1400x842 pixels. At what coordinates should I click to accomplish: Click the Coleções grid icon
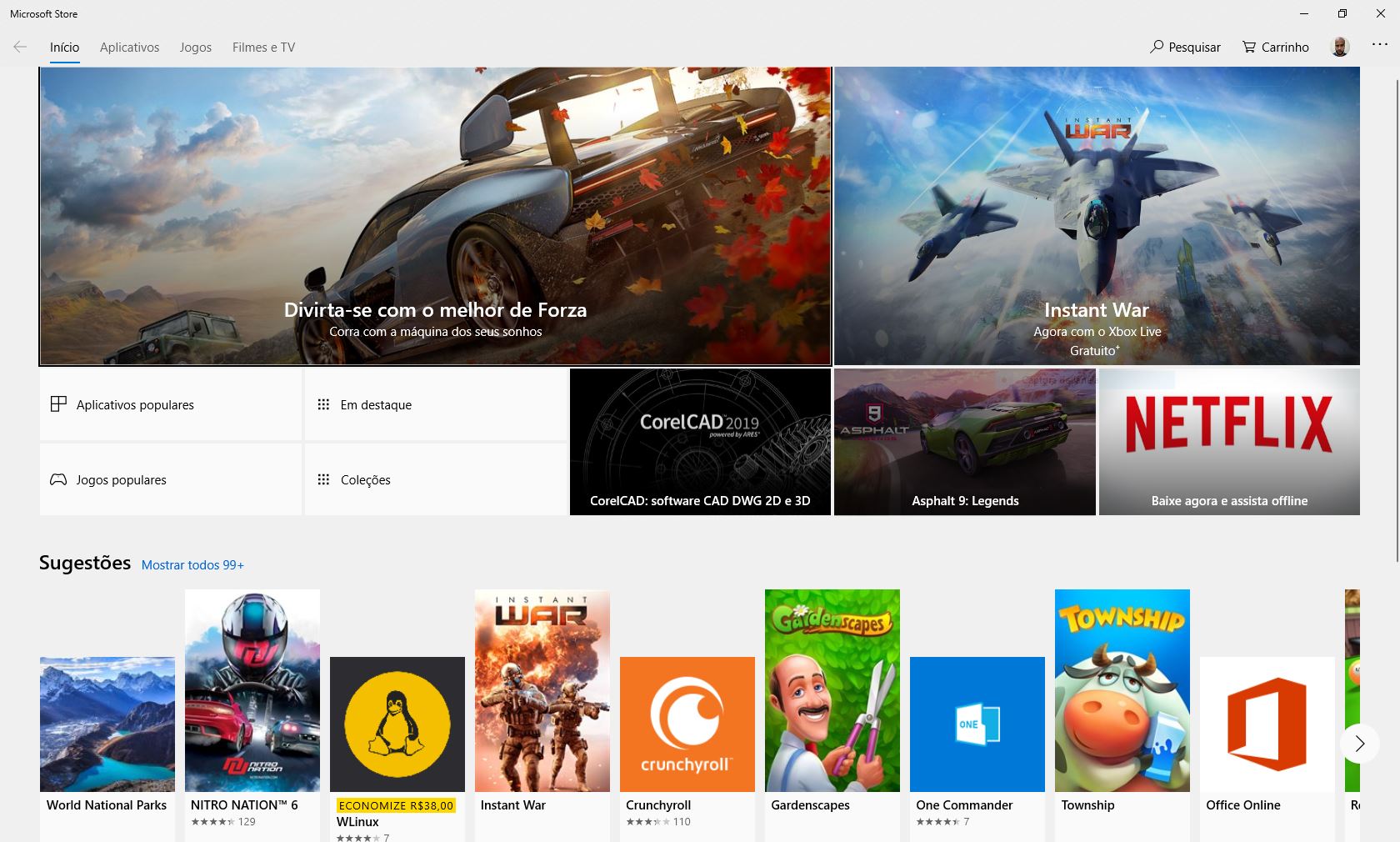click(323, 479)
